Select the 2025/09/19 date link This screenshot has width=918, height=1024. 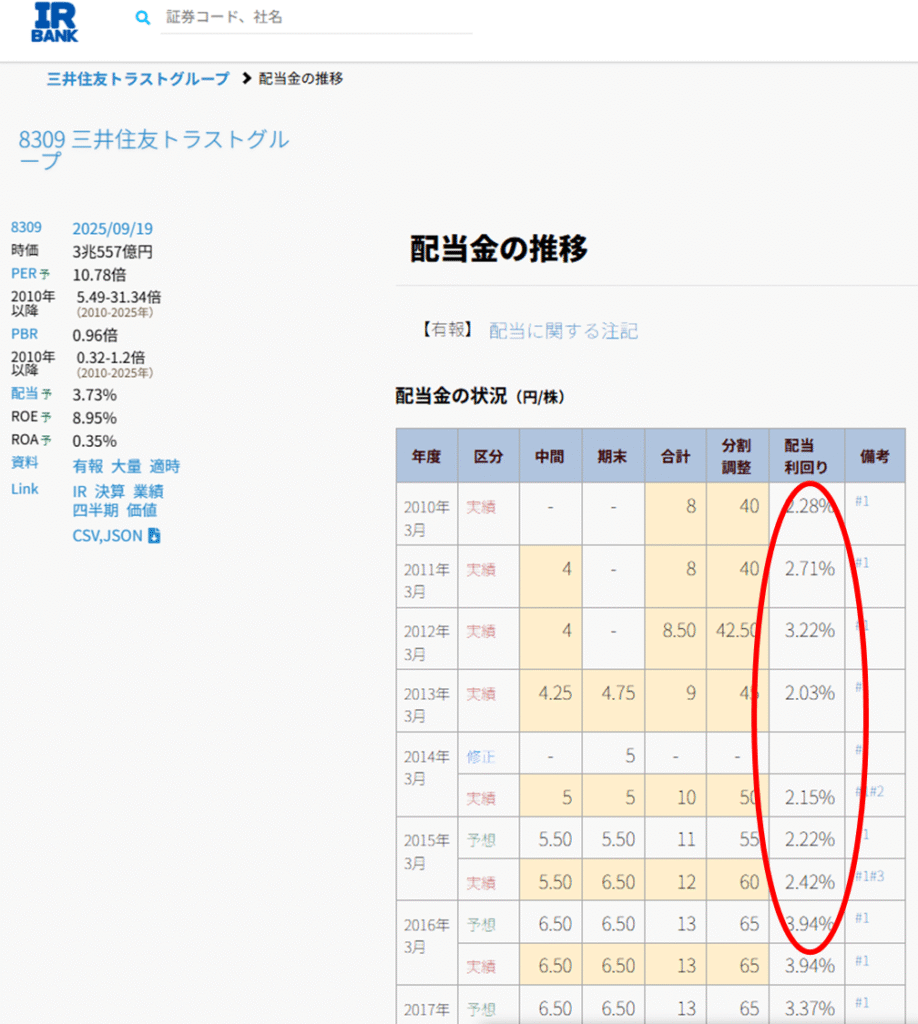(x=112, y=228)
